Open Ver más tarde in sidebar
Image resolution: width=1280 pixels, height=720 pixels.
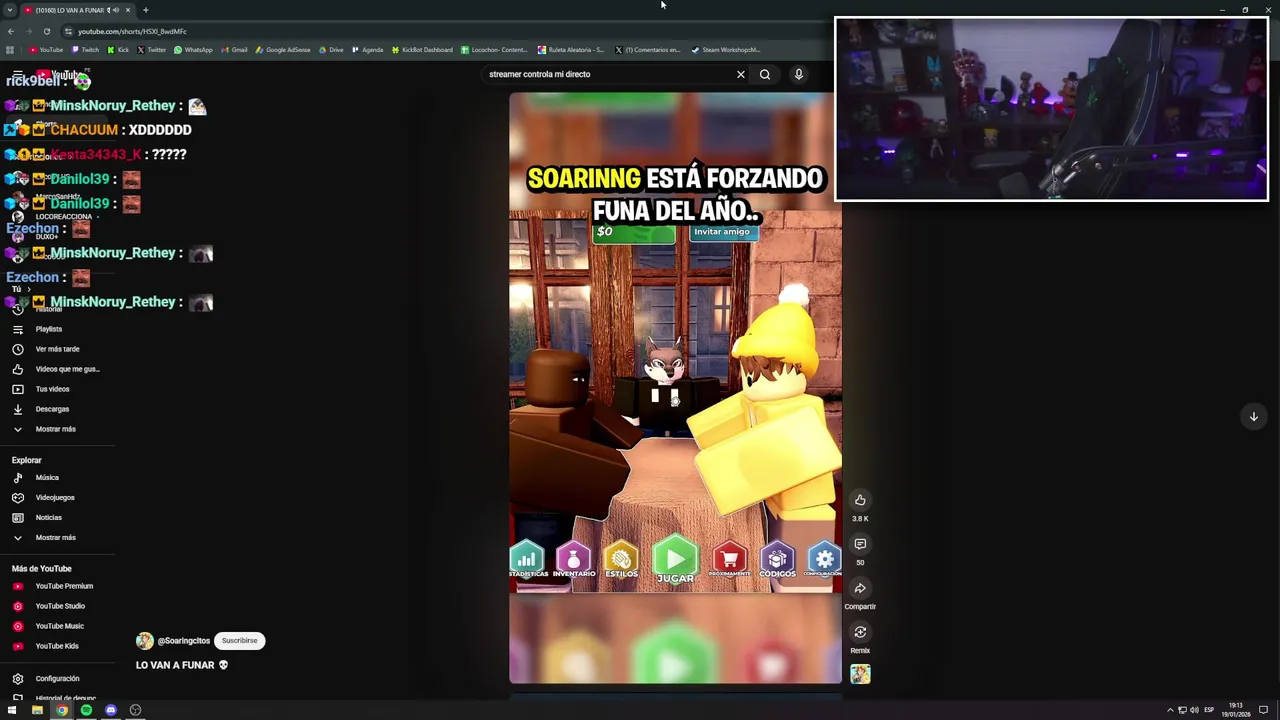pyautogui.click(x=57, y=349)
